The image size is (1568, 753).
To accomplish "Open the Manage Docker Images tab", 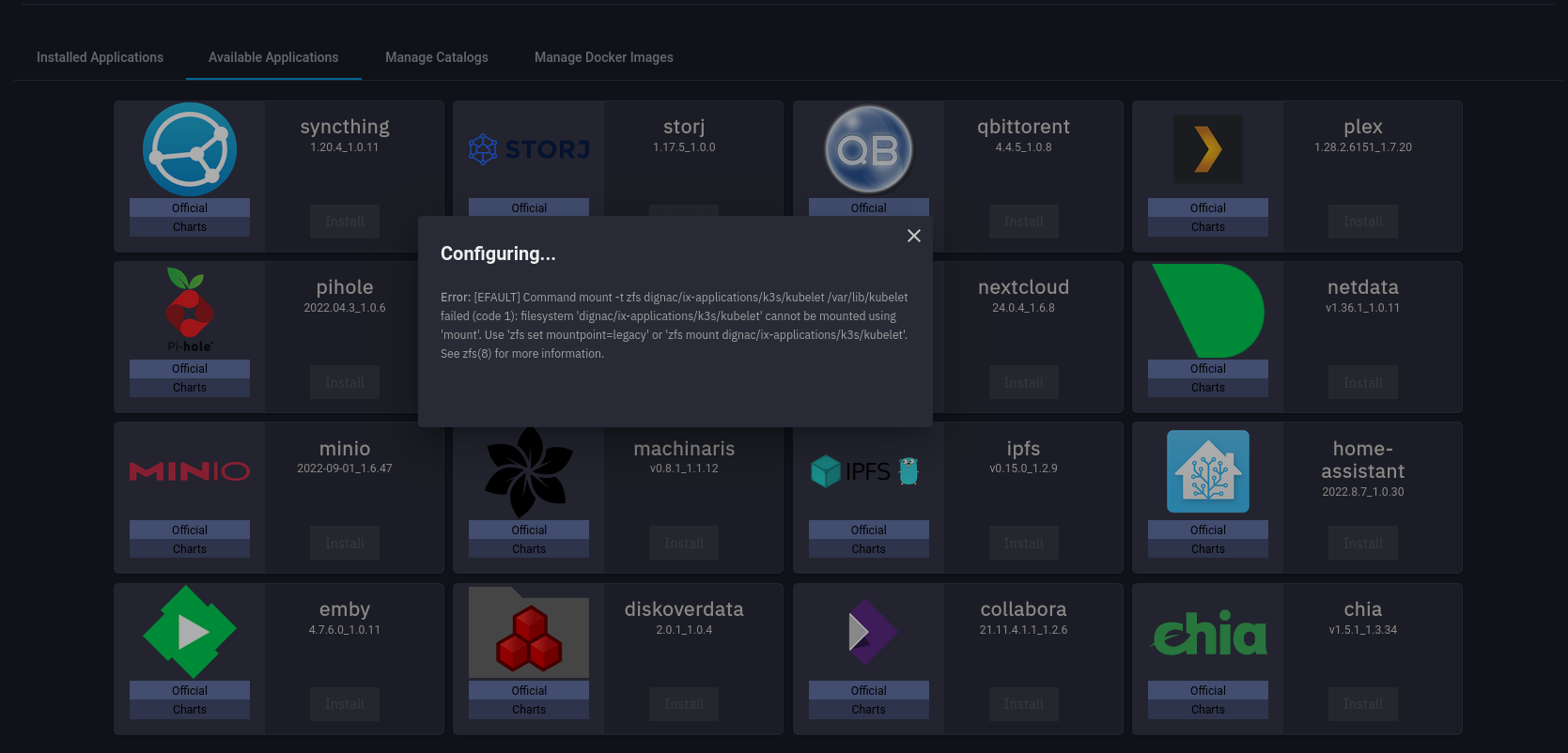I will pos(604,57).
